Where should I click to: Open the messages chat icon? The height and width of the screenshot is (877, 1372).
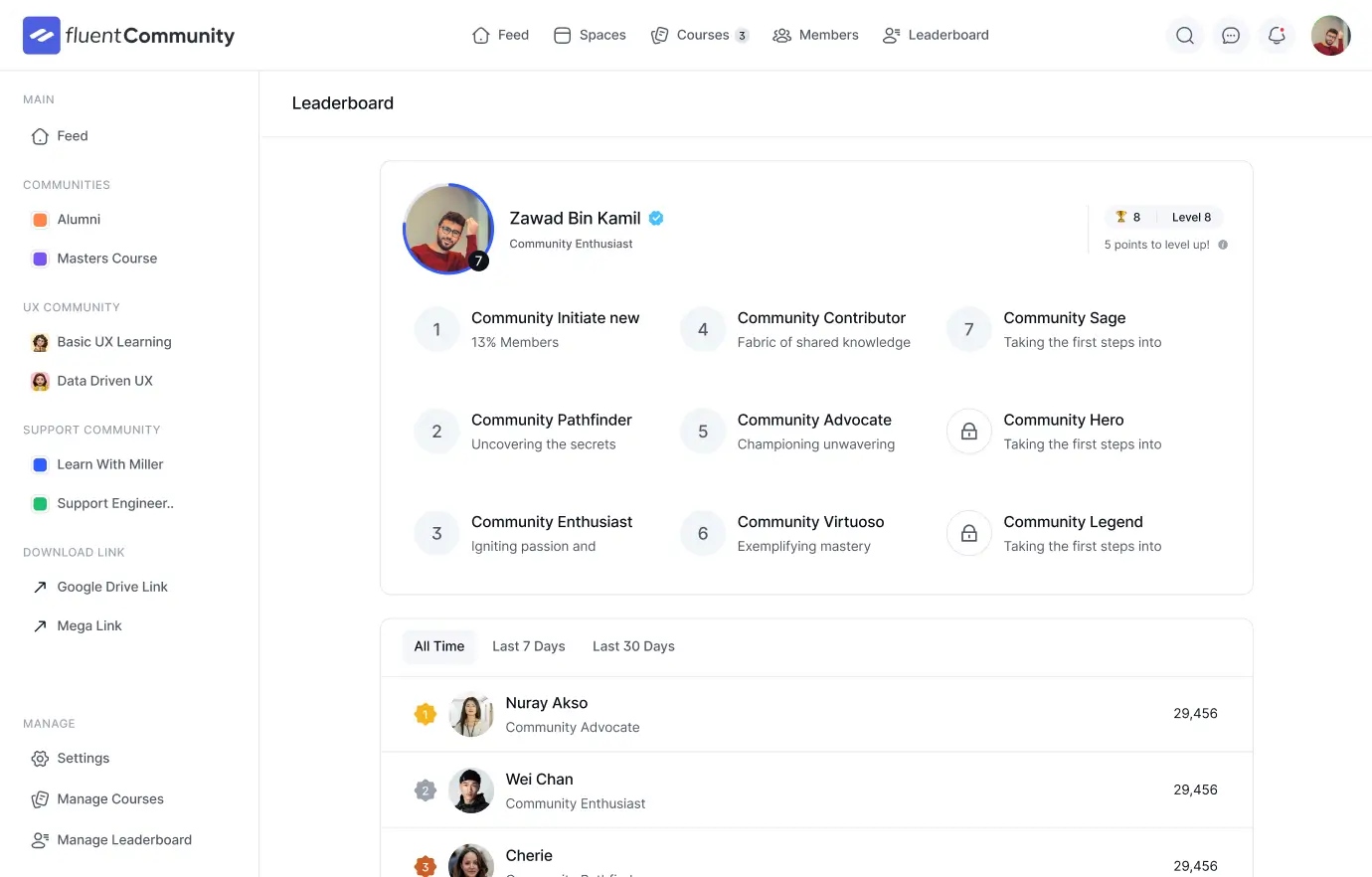(1231, 36)
